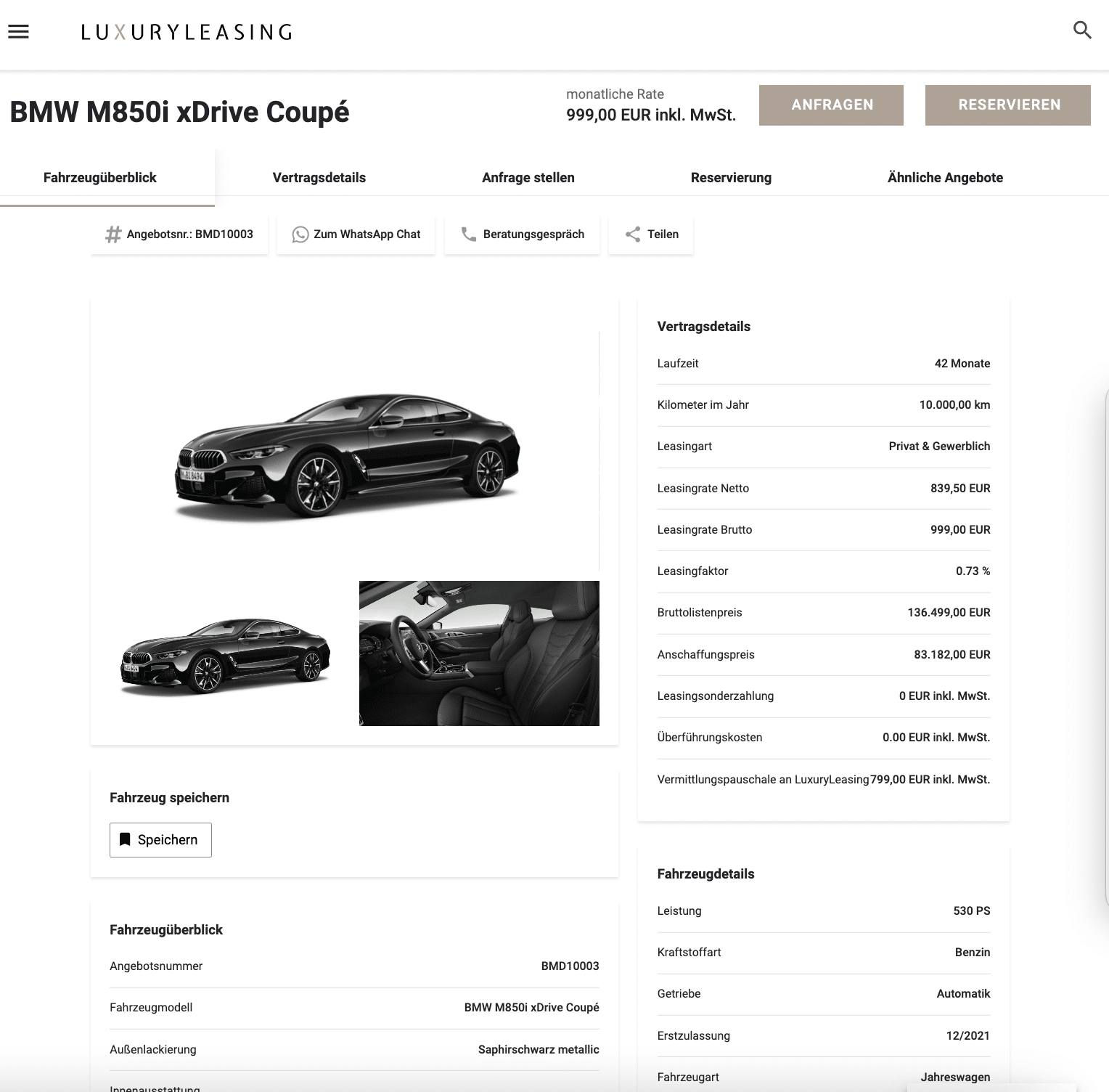Click the Anschaffungspreis value 83.182,00 EUR
1109x1092 pixels.
click(952, 655)
